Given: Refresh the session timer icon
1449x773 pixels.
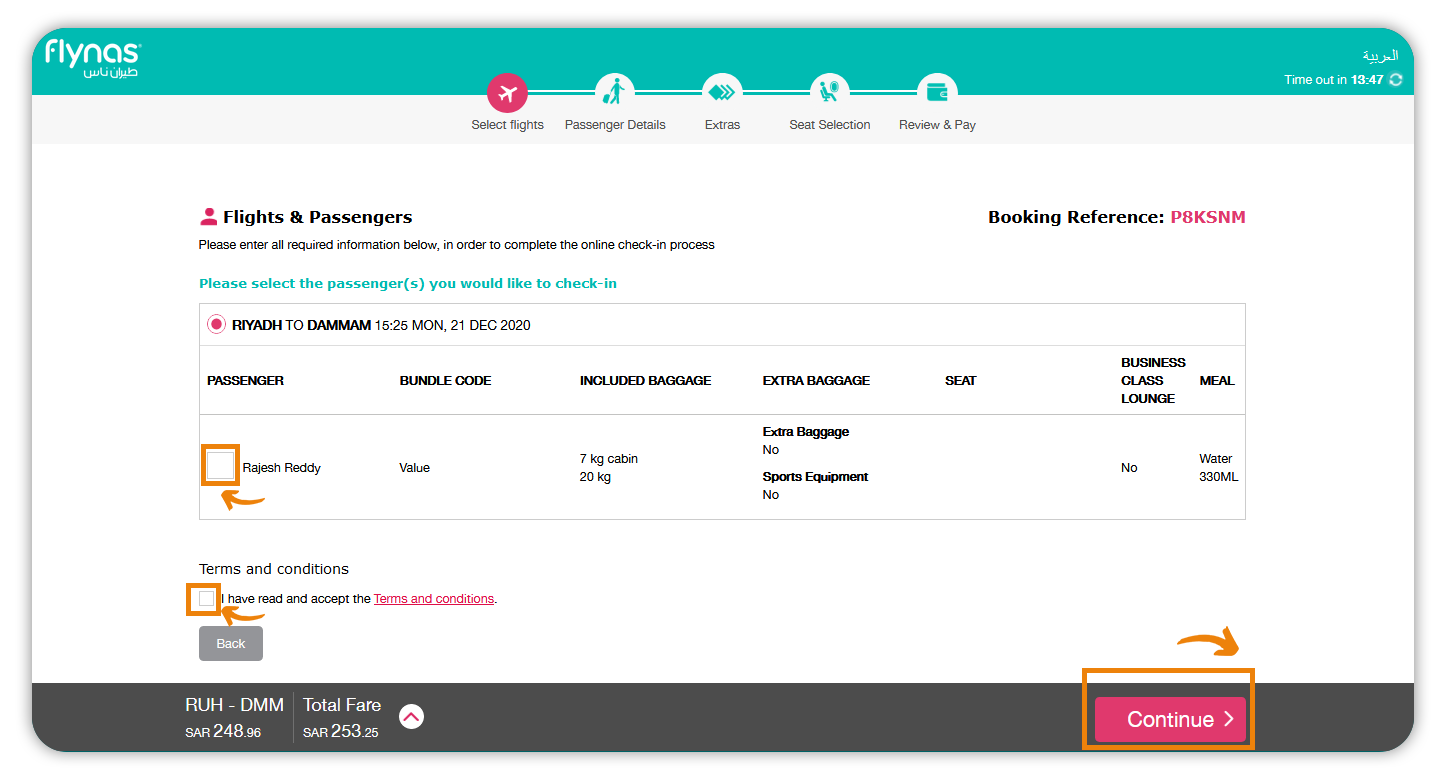Looking at the screenshot, I should pos(1396,79).
